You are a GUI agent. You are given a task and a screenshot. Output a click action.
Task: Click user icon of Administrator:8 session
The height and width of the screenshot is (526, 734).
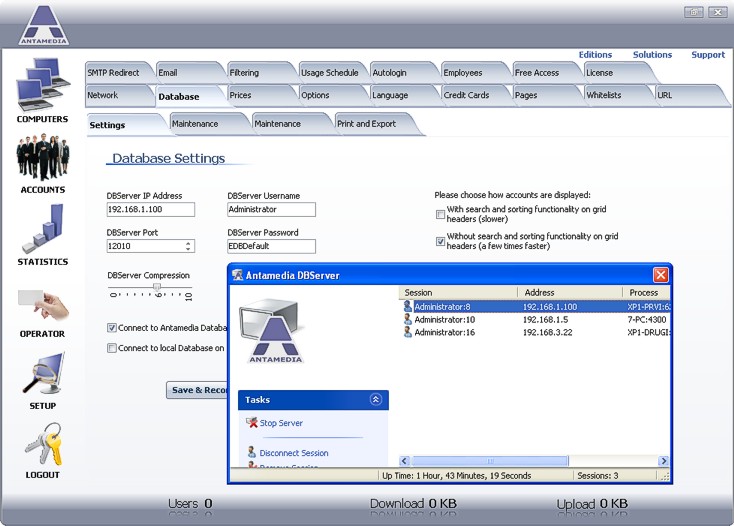408,306
